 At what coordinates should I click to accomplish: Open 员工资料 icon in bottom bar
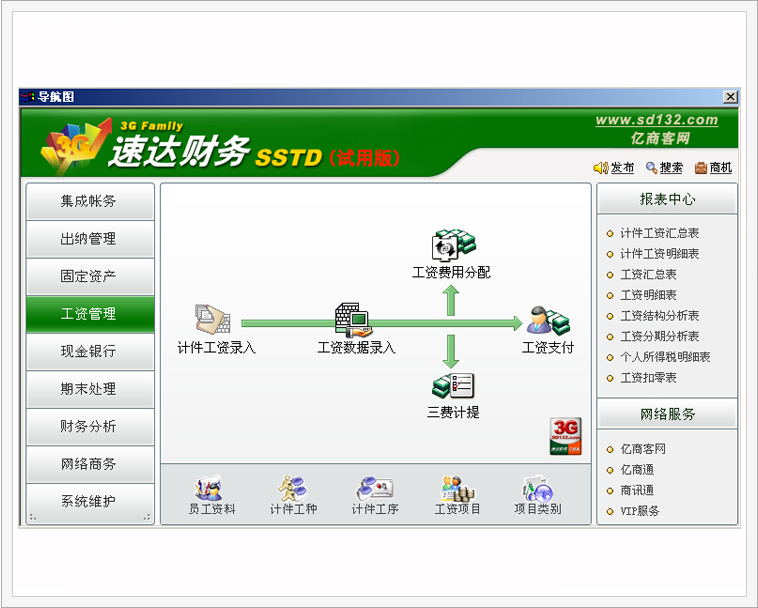pyautogui.click(x=210, y=488)
